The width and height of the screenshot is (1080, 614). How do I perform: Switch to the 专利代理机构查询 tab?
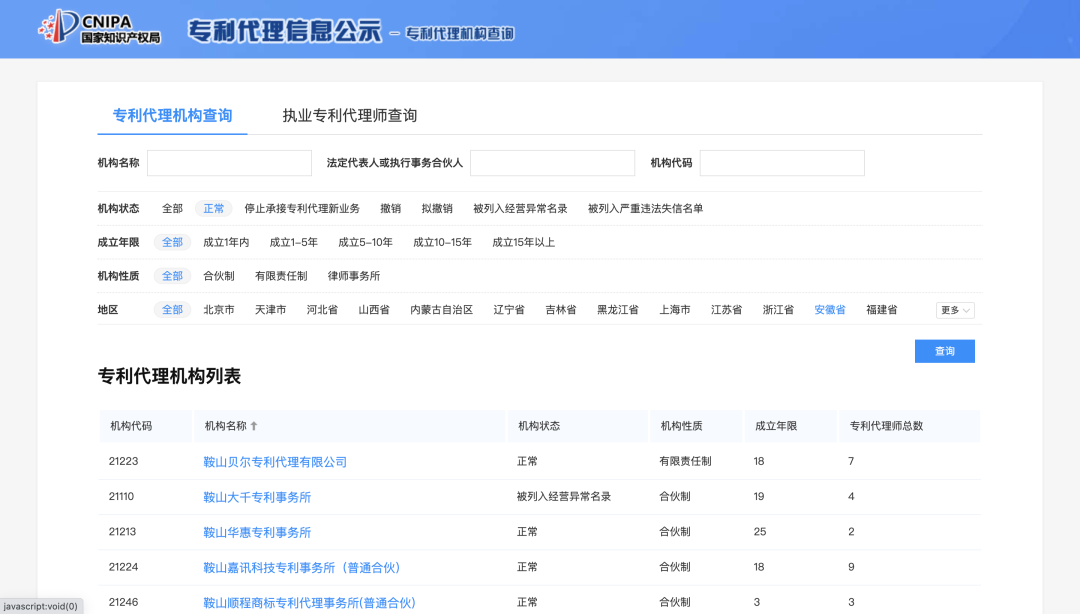click(x=172, y=116)
